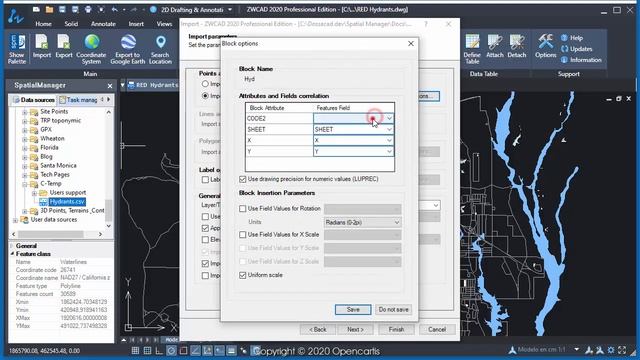Screen dimensions: 640x360
Task: Open the X Features Field dropdown
Action: pyautogui.click(x=353, y=140)
